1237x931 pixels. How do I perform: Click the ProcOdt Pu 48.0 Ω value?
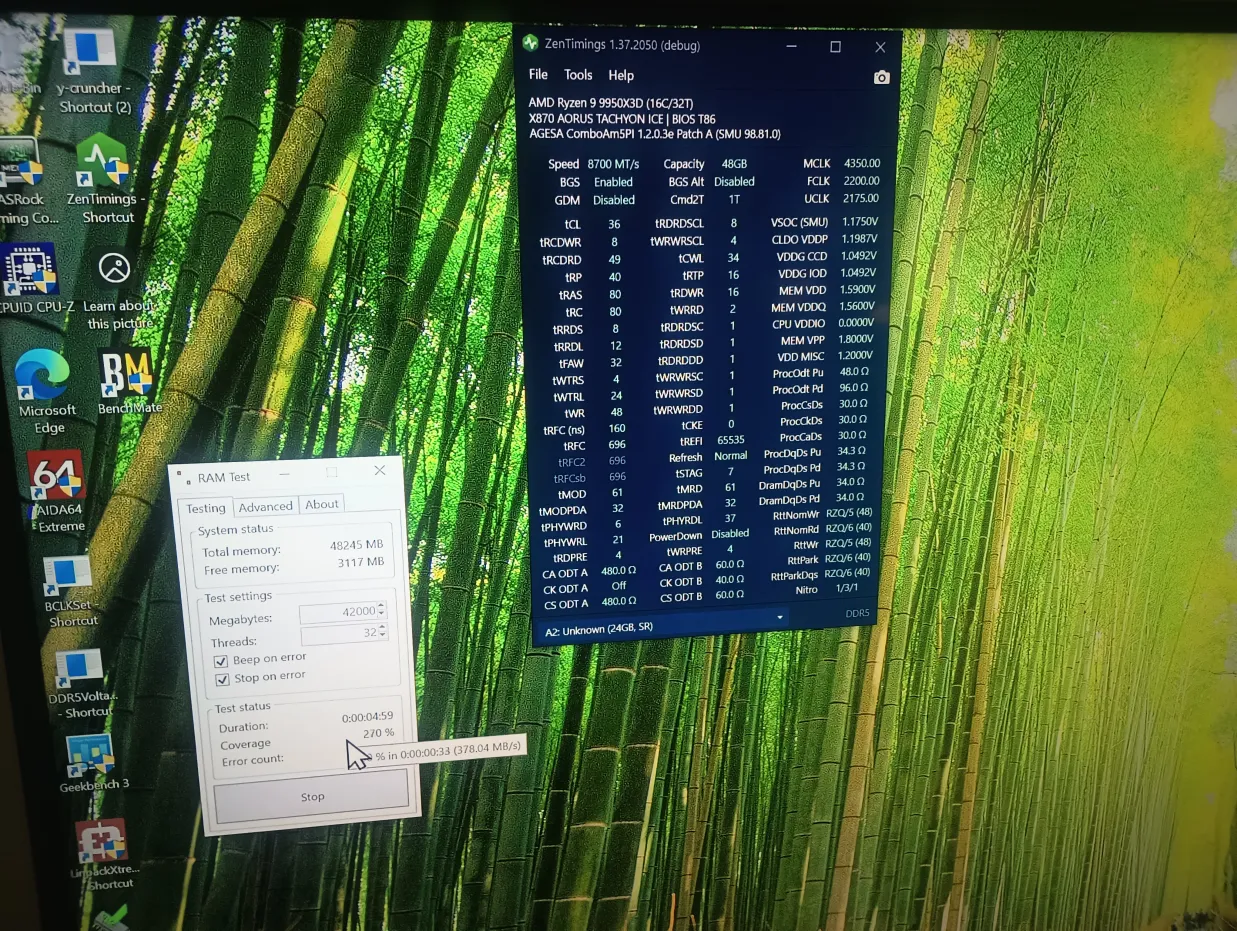coord(853,372)
